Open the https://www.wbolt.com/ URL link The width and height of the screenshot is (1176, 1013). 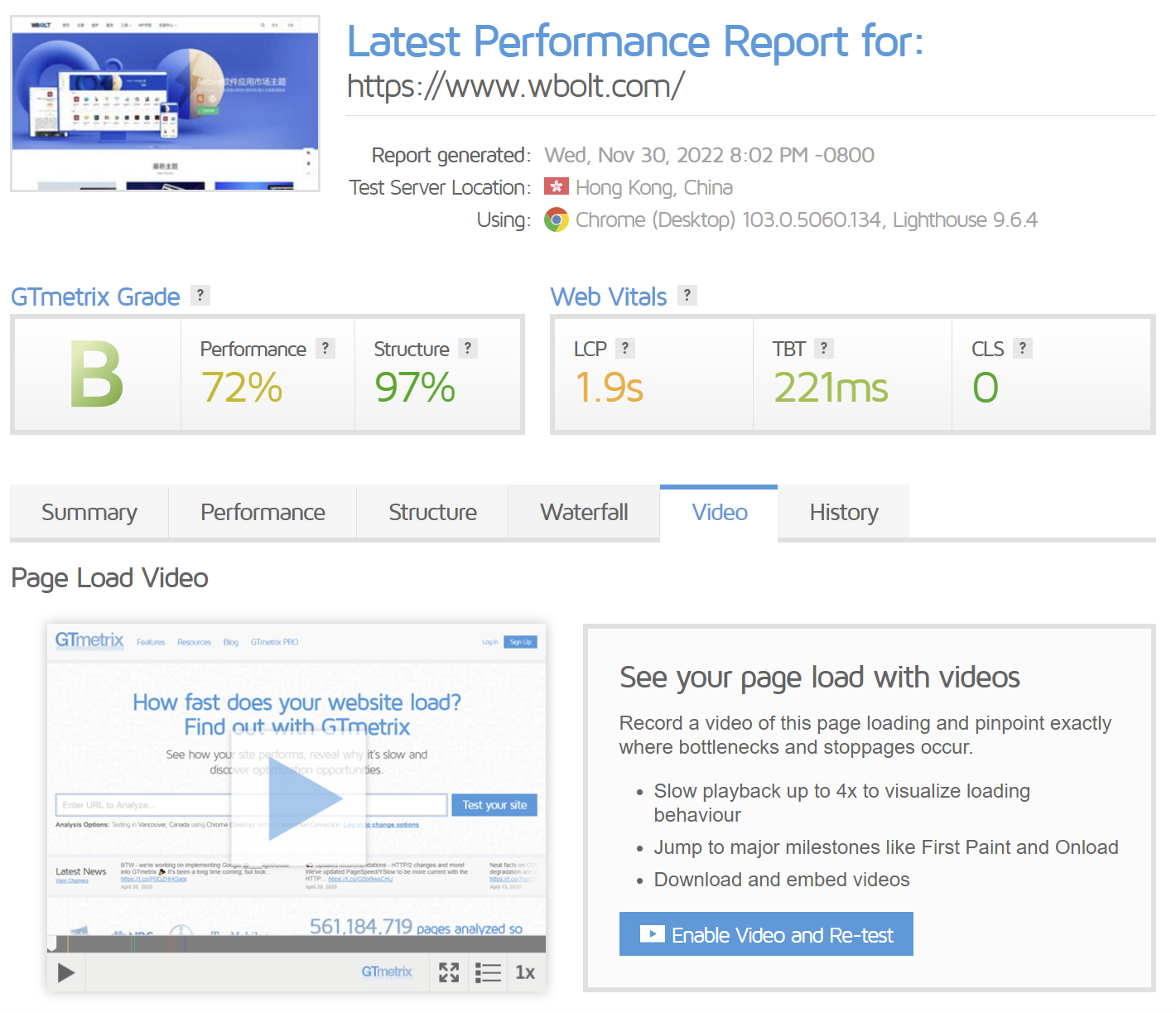coord(515,85)
